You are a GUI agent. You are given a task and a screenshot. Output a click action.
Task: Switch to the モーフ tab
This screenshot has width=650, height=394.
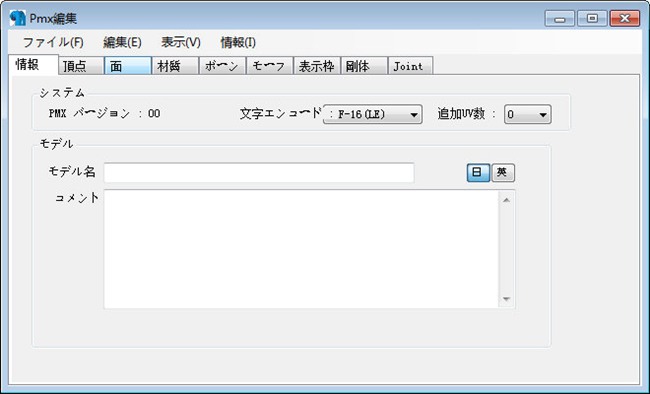[269, 66]
